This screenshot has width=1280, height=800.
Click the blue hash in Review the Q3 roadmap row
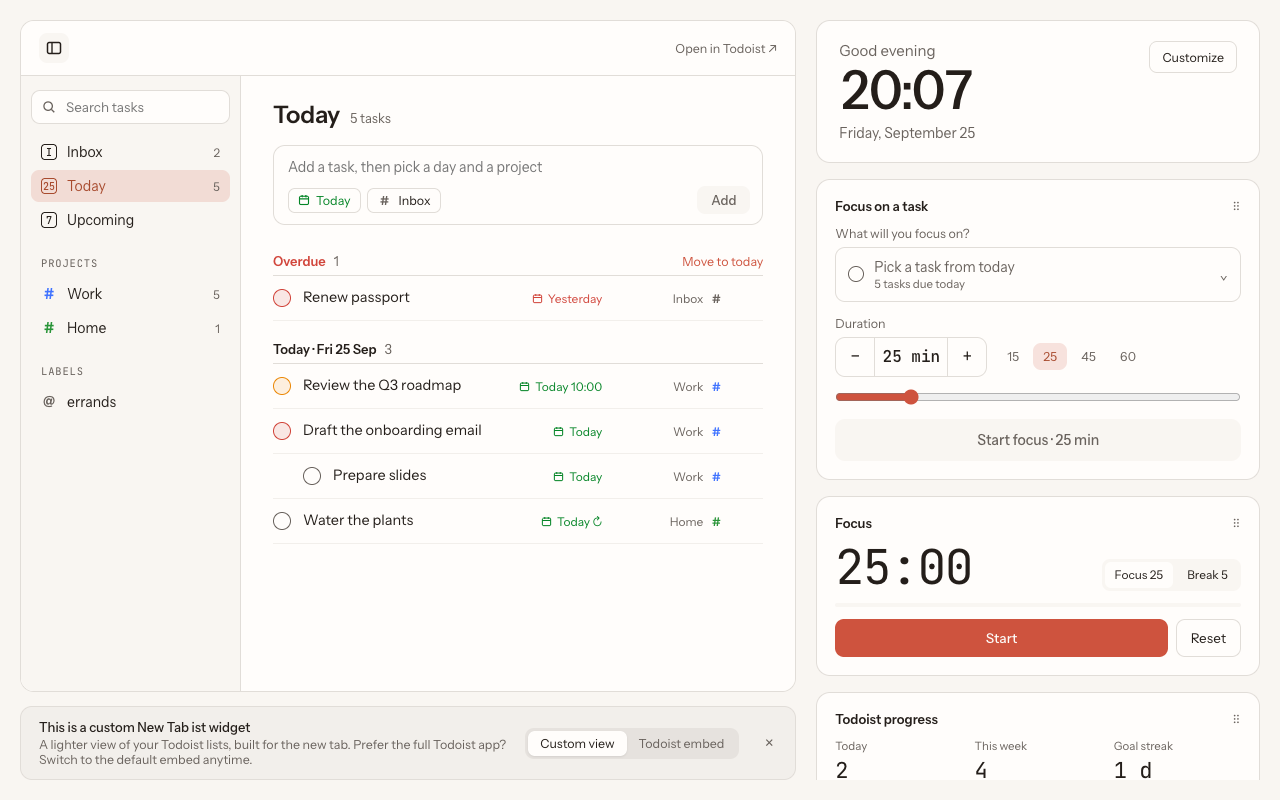pos(716,387)
